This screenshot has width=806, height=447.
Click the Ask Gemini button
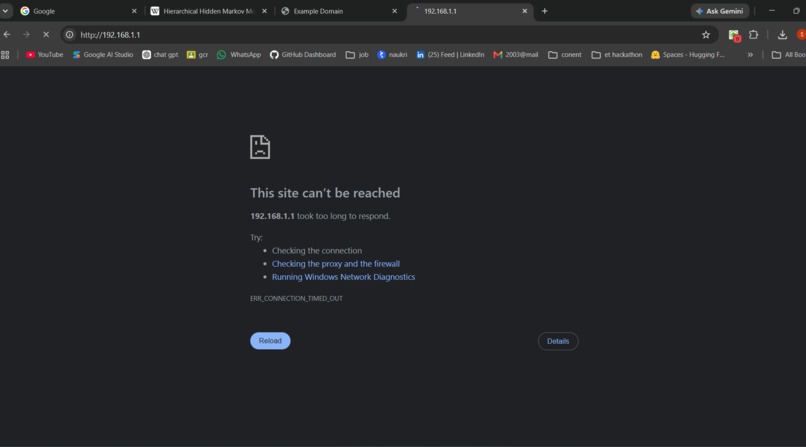click(720, 11)
